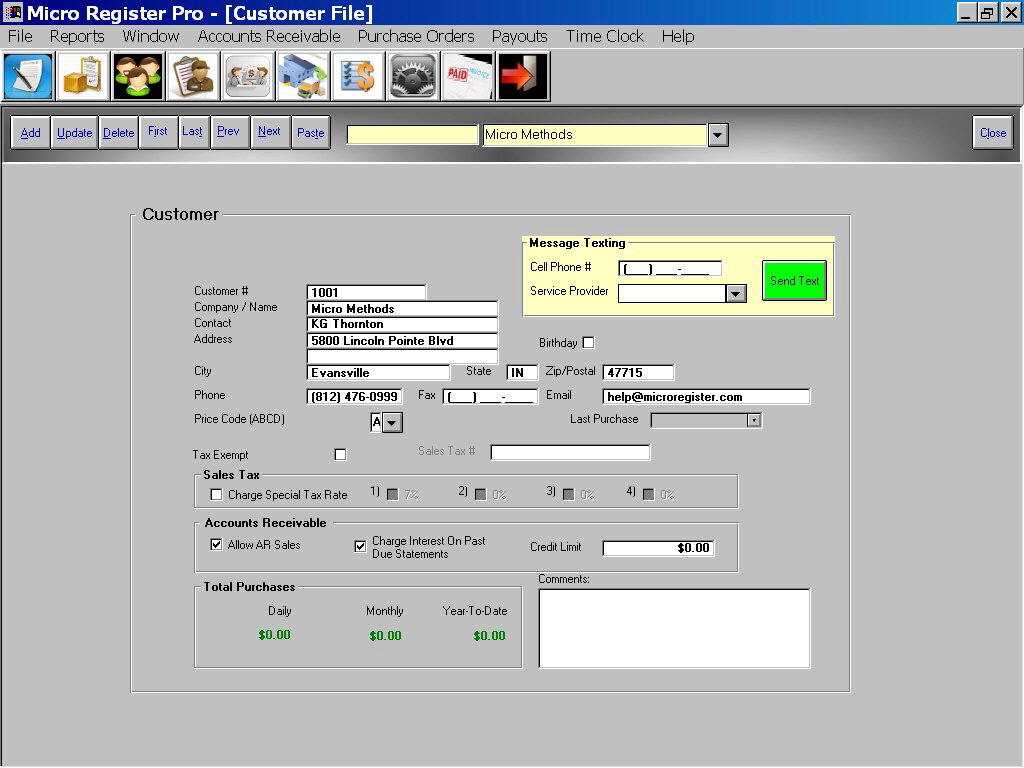Open the customers group icon
The image size is (1024, 768).
click(138, 76)
